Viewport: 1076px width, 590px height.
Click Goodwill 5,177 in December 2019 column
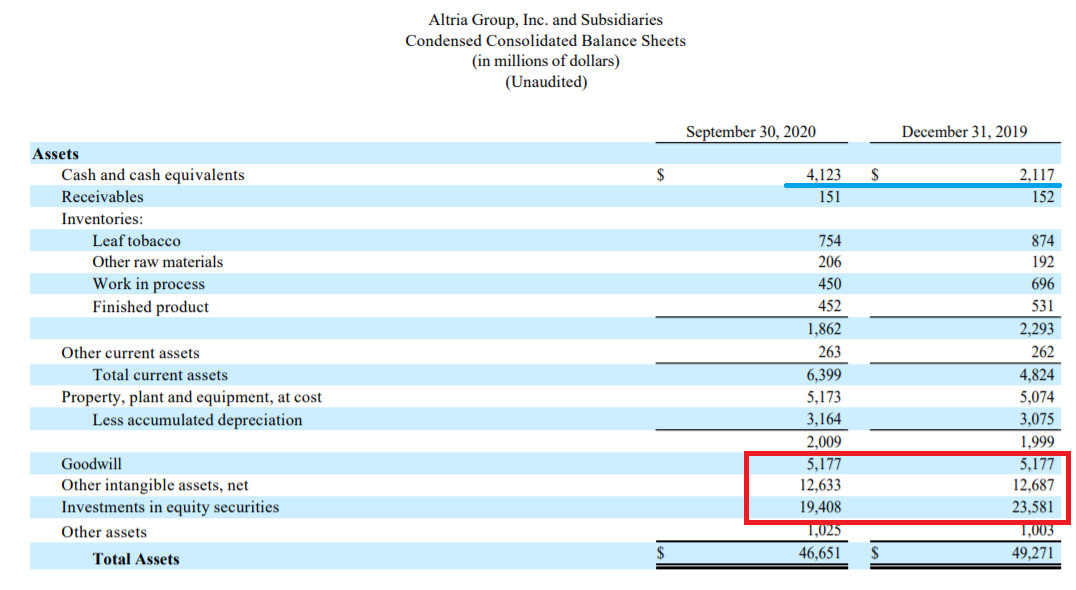[1036, 464]
